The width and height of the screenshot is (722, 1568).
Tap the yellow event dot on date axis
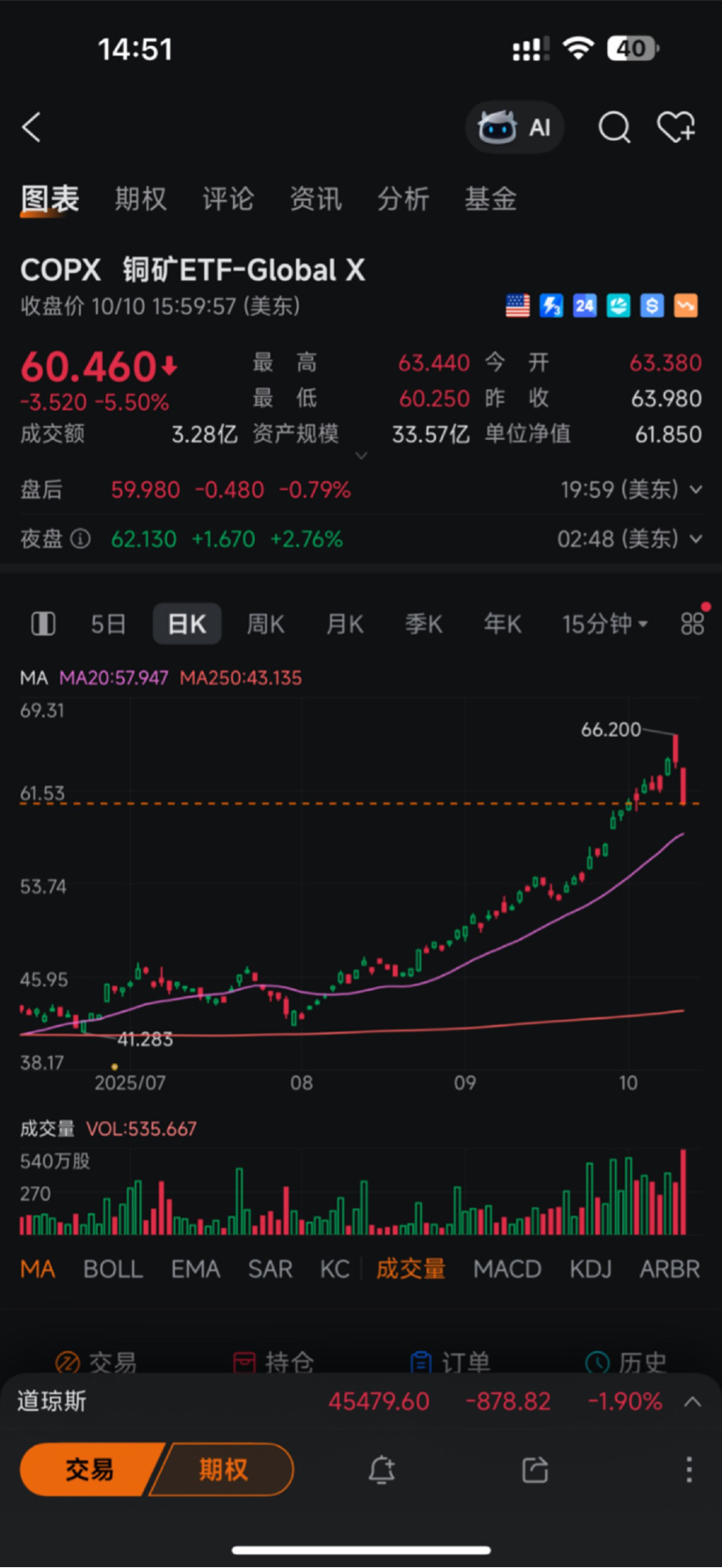[115, 1067]
